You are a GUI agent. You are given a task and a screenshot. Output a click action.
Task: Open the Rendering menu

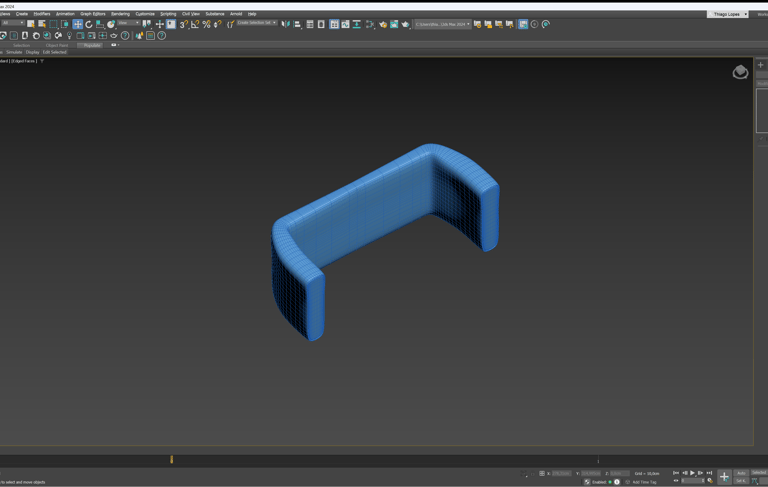pyautogui.click(x=120, y=14)
